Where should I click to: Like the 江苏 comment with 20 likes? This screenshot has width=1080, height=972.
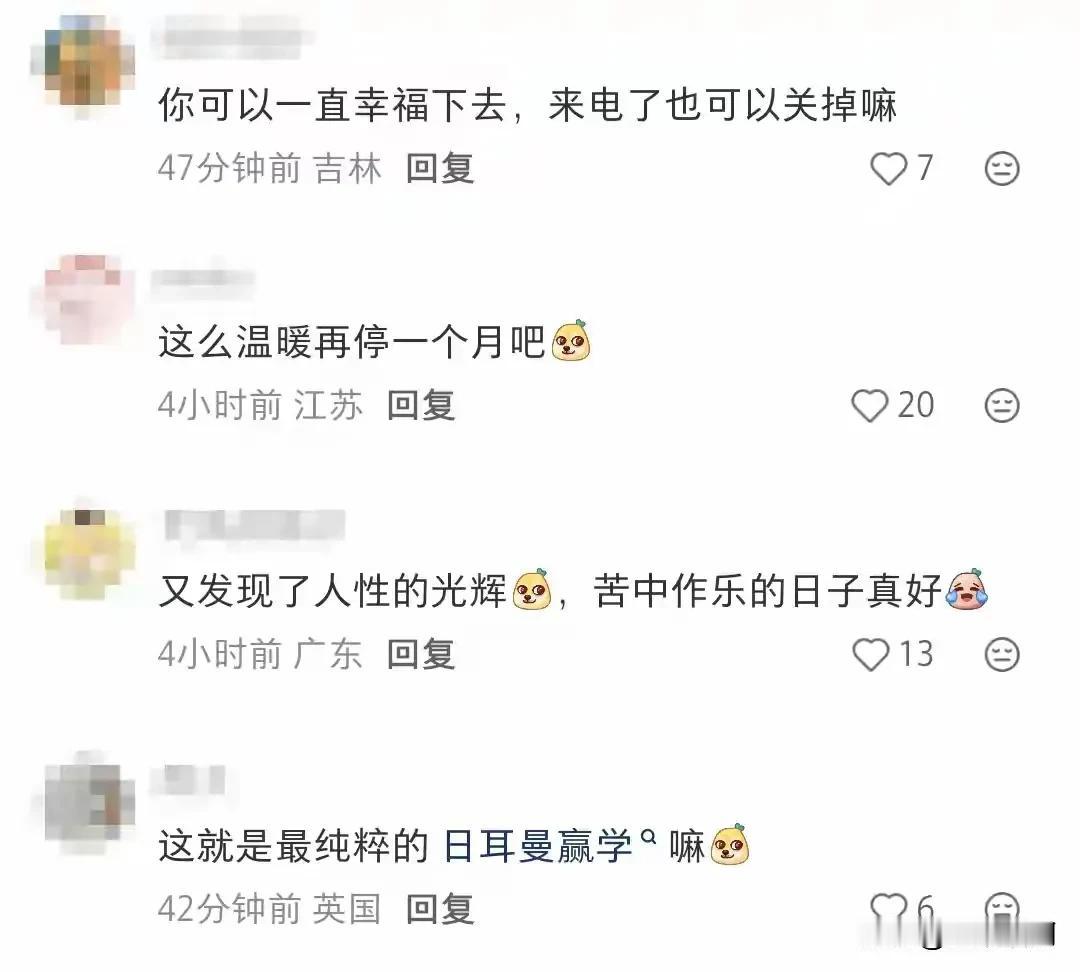pos(870,405)
